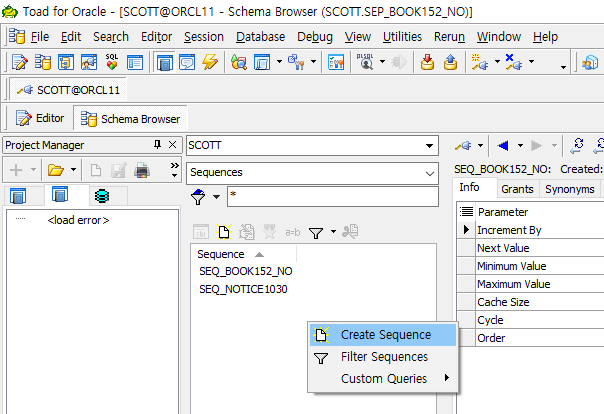The width and height of the screenshot is (604, 414).
Task: Click the new connection plug icon
Action: [x=480, y=62]
